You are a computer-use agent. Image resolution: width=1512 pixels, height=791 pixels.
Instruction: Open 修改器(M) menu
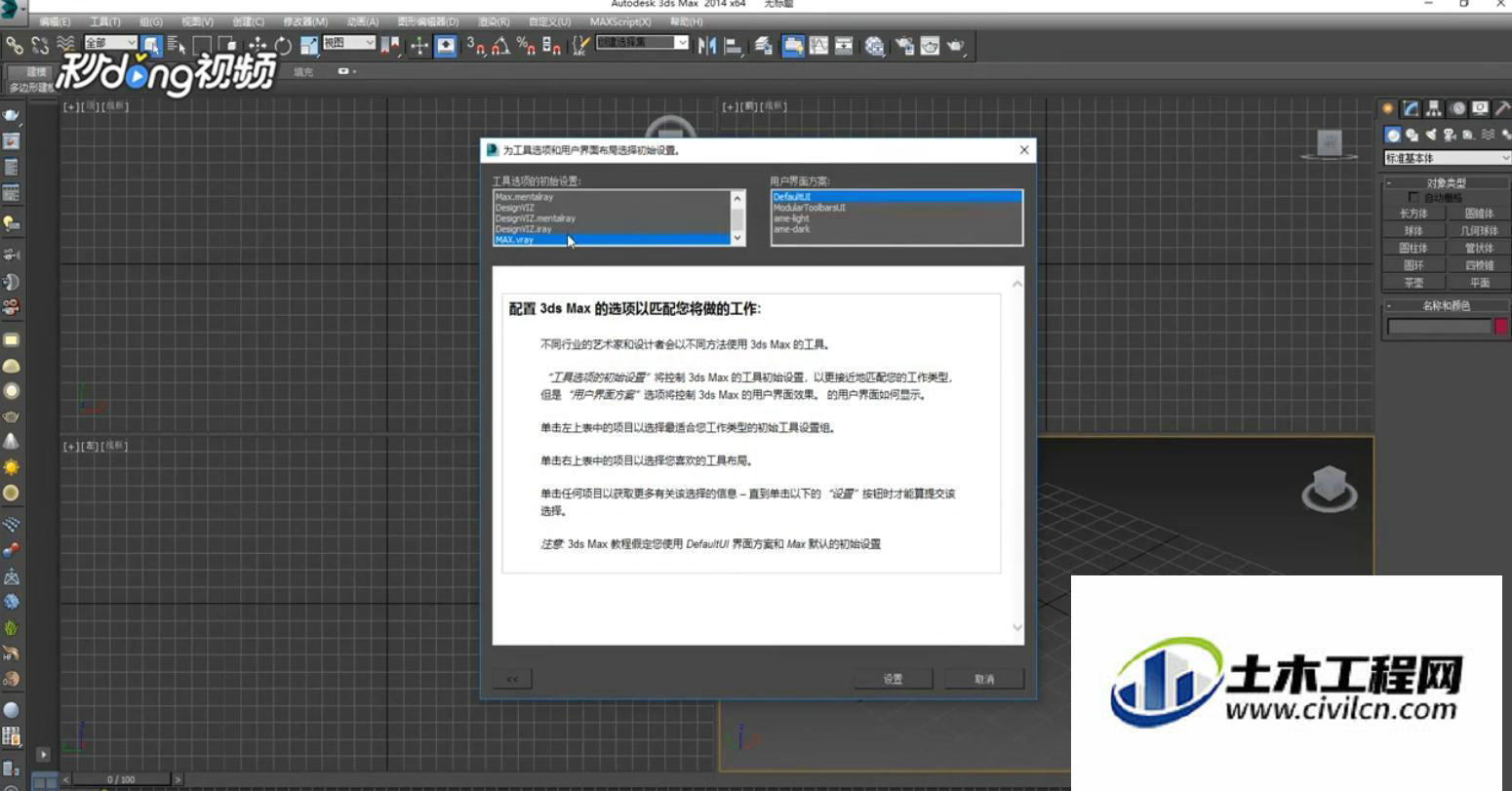pyautogui.click(x=305, y=21)
